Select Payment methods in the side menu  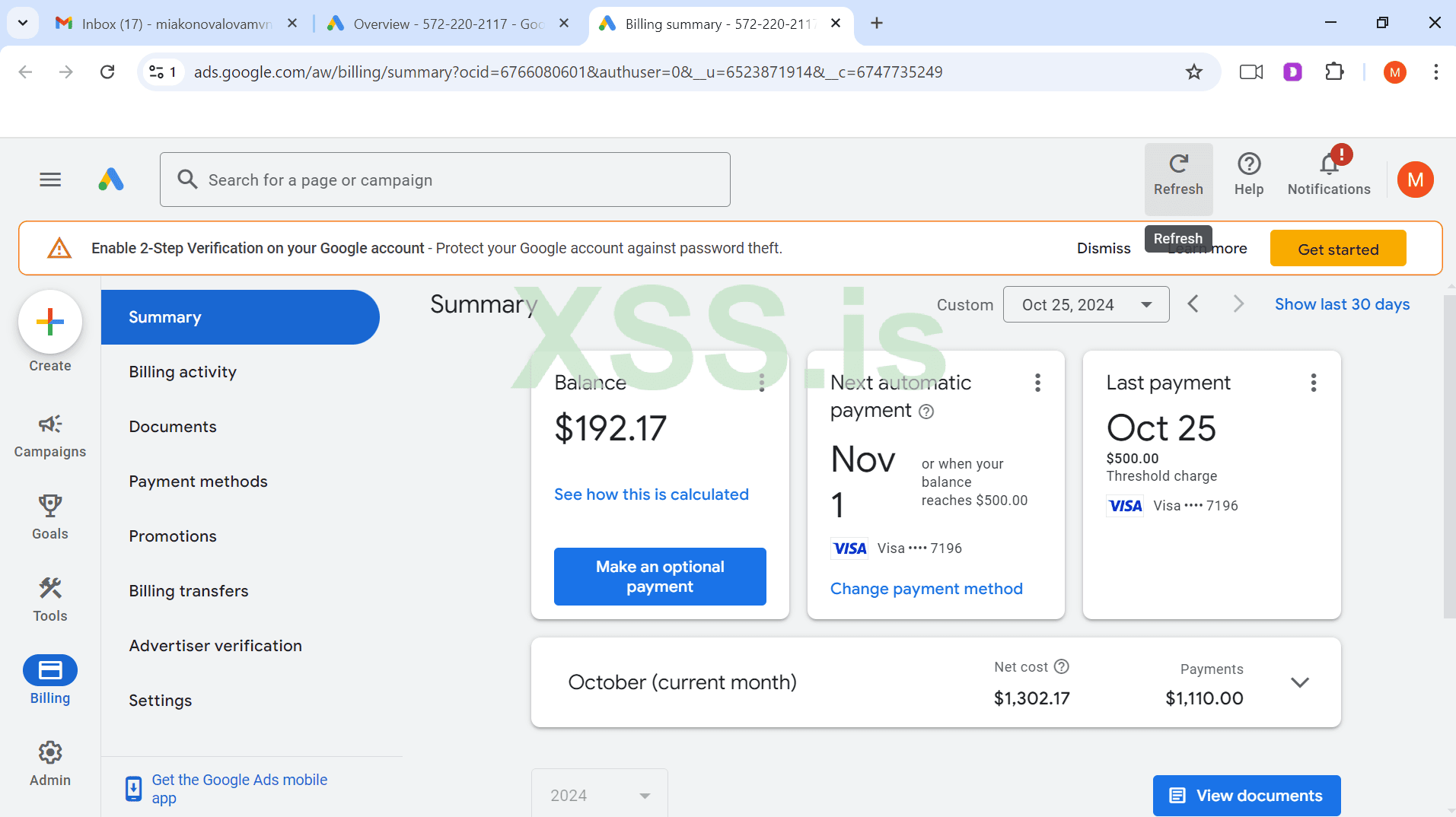pyautogui.click(x=198, y=482)
